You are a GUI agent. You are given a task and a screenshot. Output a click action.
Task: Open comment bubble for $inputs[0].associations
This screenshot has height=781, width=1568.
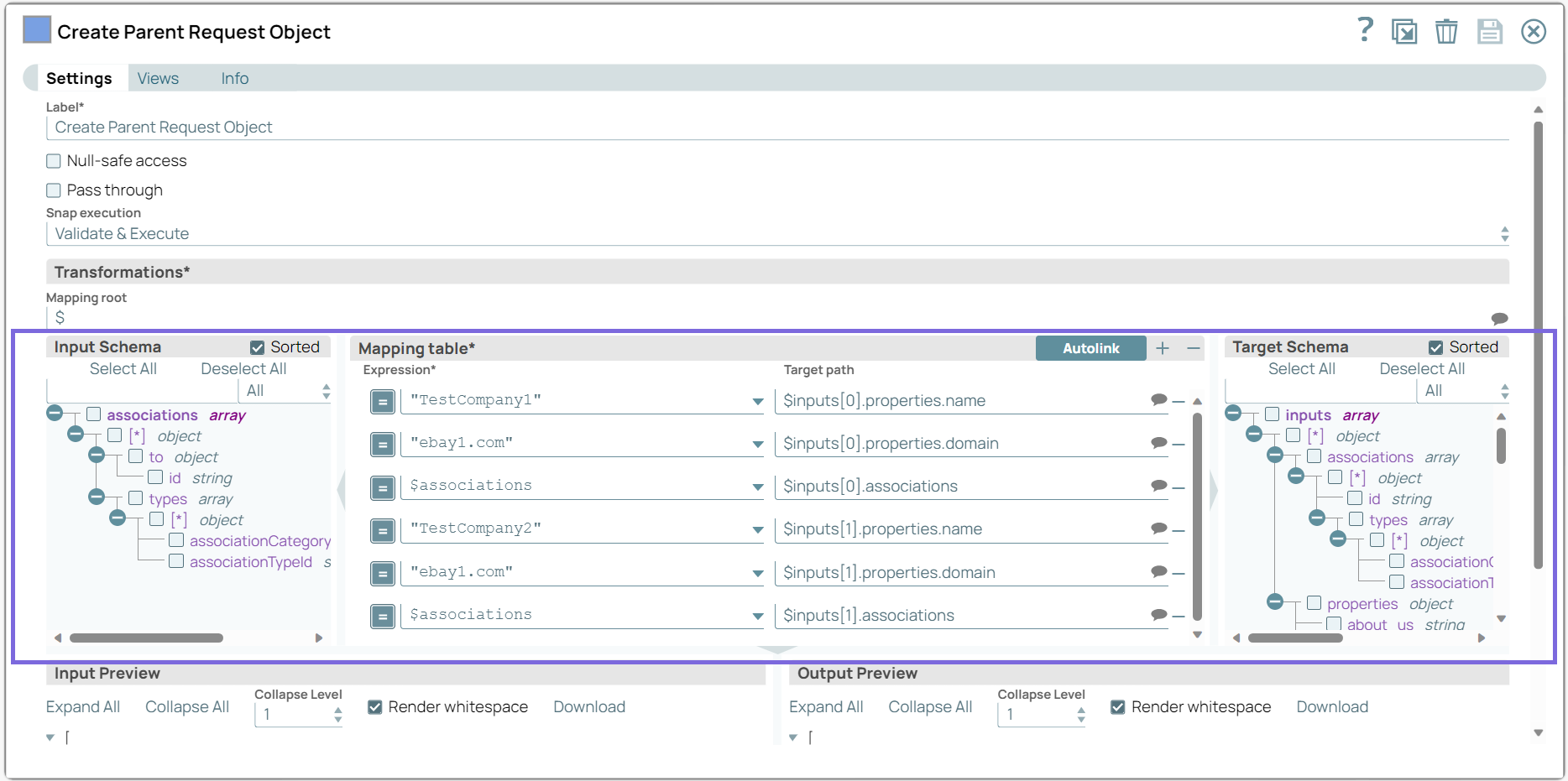pos(1159,486)
